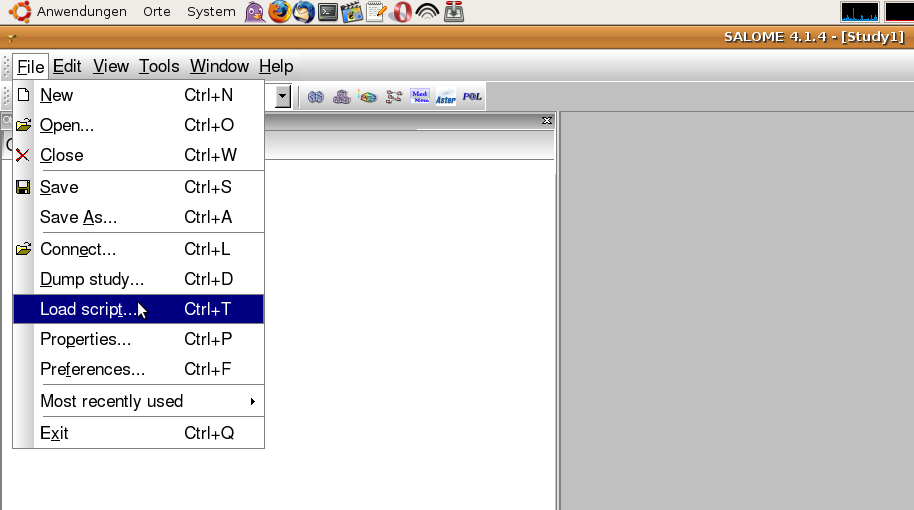Open the Window menu
The width and height of the screenshot is (914, 510).
point(219,66)
